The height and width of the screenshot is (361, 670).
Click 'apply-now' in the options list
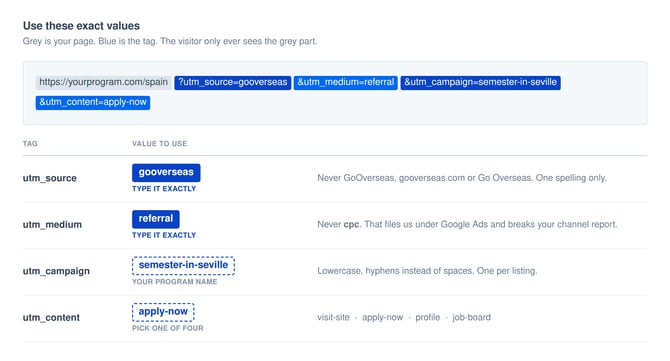click(382, 317)
